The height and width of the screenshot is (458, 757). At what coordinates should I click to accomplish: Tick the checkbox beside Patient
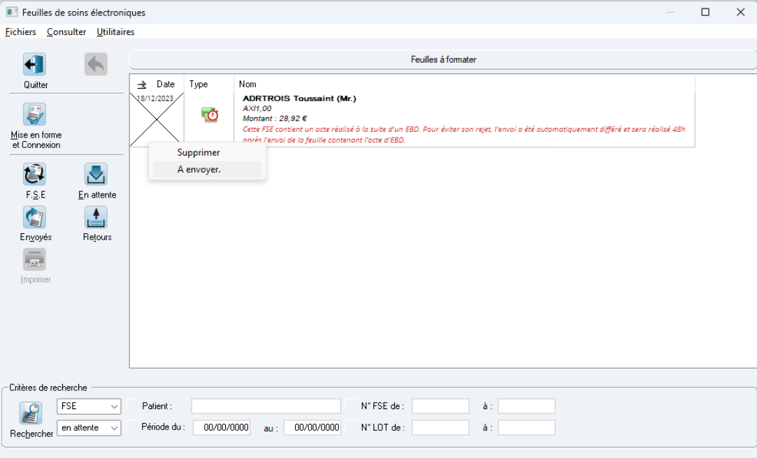132,407
